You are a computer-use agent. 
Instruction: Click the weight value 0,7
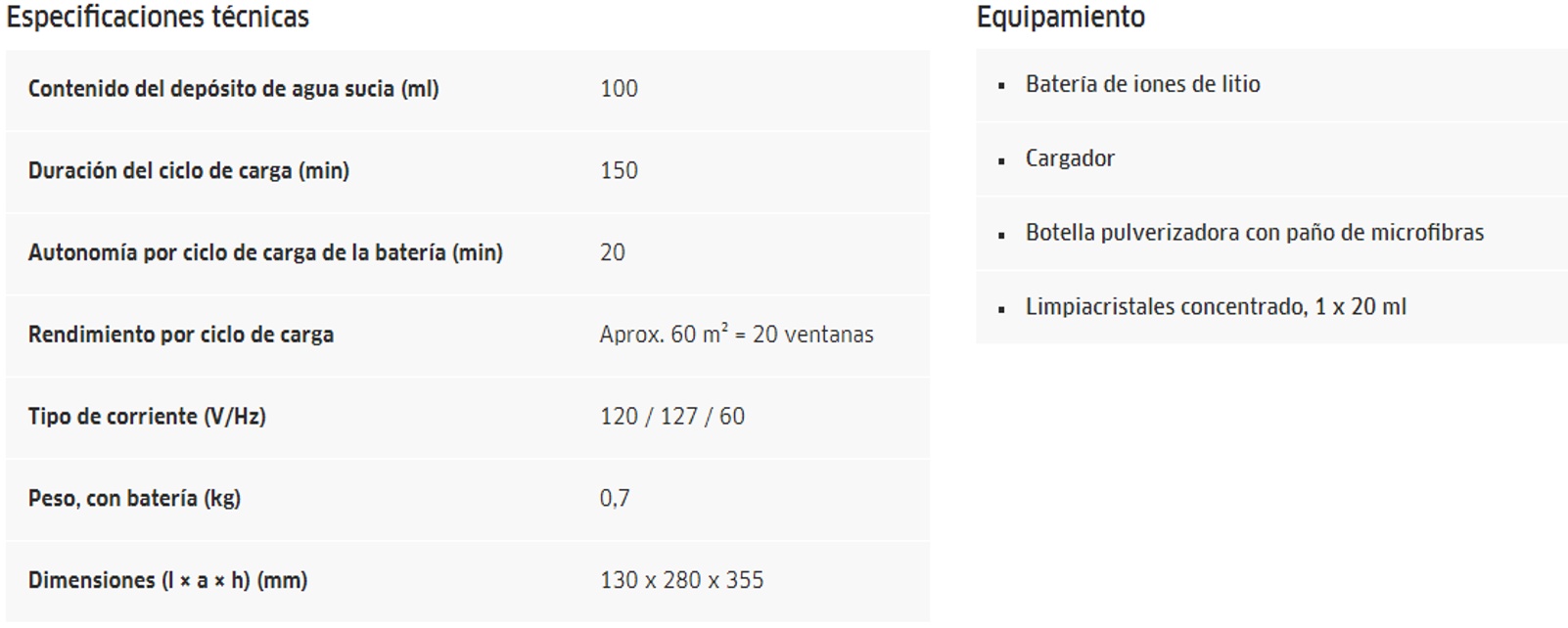(615, 499)
